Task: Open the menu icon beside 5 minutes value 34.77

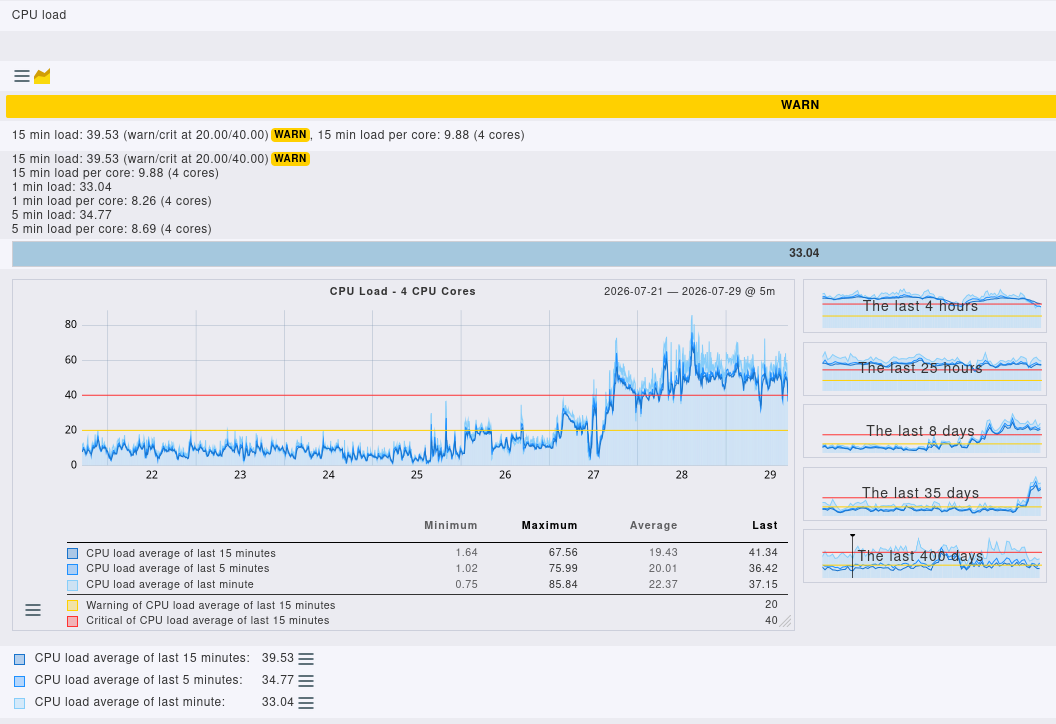Action: [x=306, y=680]
